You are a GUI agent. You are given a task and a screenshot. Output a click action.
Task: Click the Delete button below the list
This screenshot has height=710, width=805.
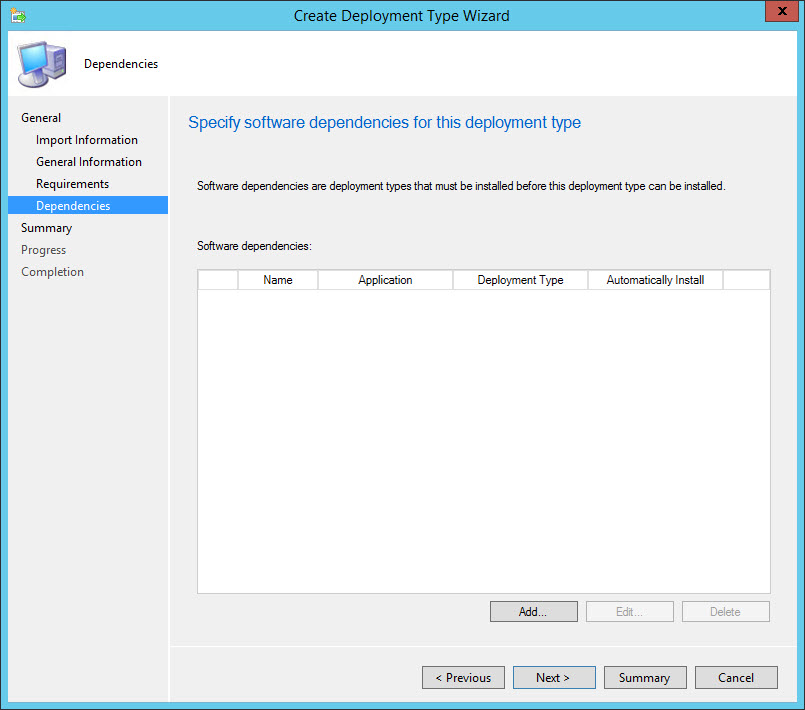(725, 612)
